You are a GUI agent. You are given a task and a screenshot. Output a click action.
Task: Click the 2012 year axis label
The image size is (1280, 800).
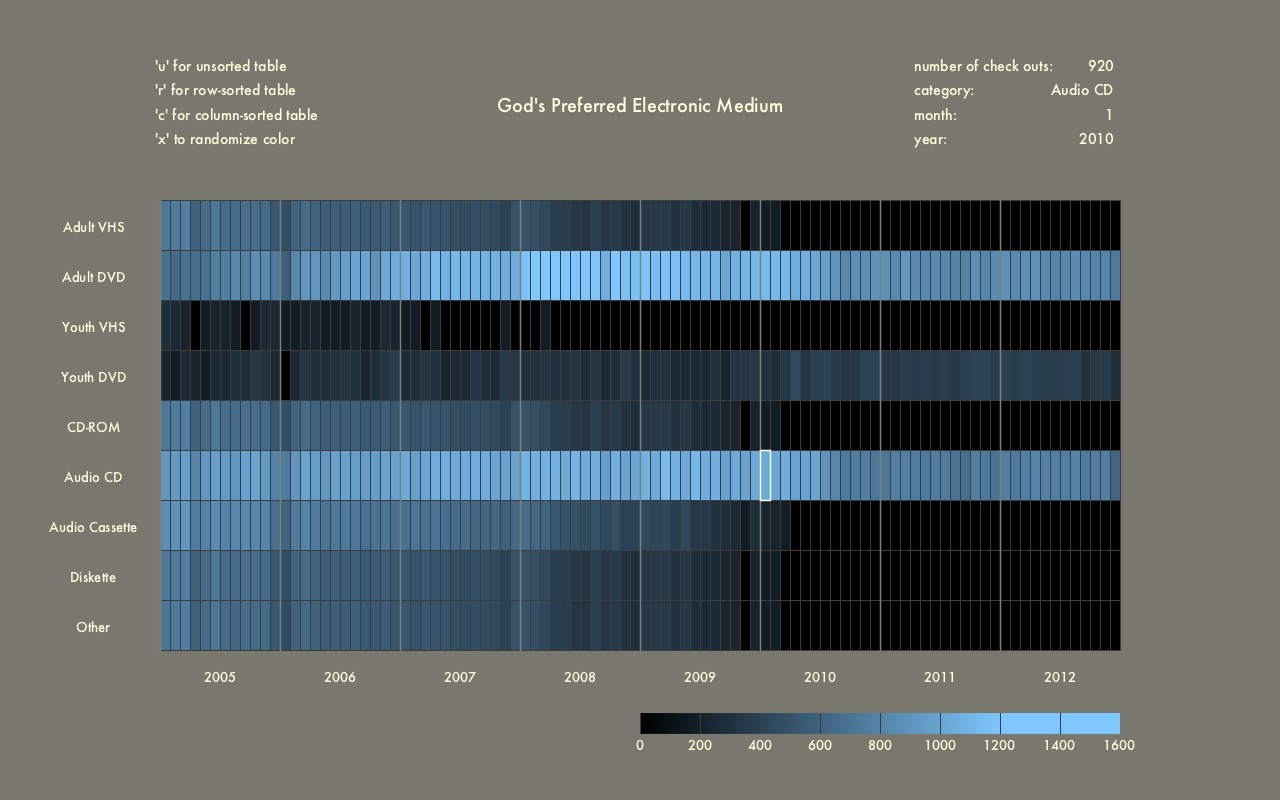click(1060, 677)
